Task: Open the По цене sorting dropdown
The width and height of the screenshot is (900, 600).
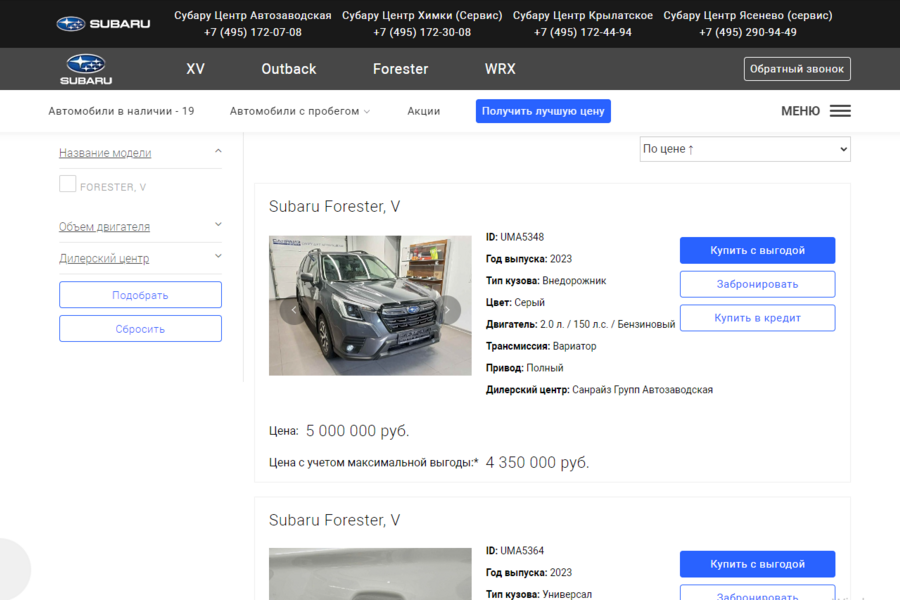Action: pyautogui.click(x=745, y=149)
